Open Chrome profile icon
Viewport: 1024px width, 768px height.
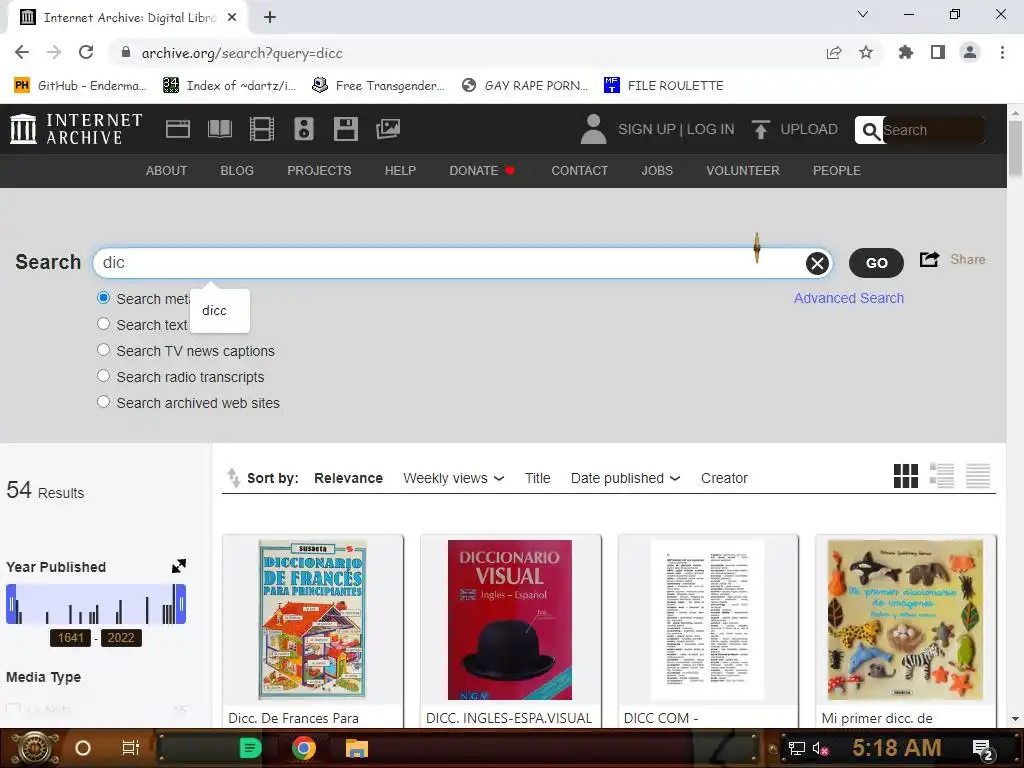[x=970, y=53]
